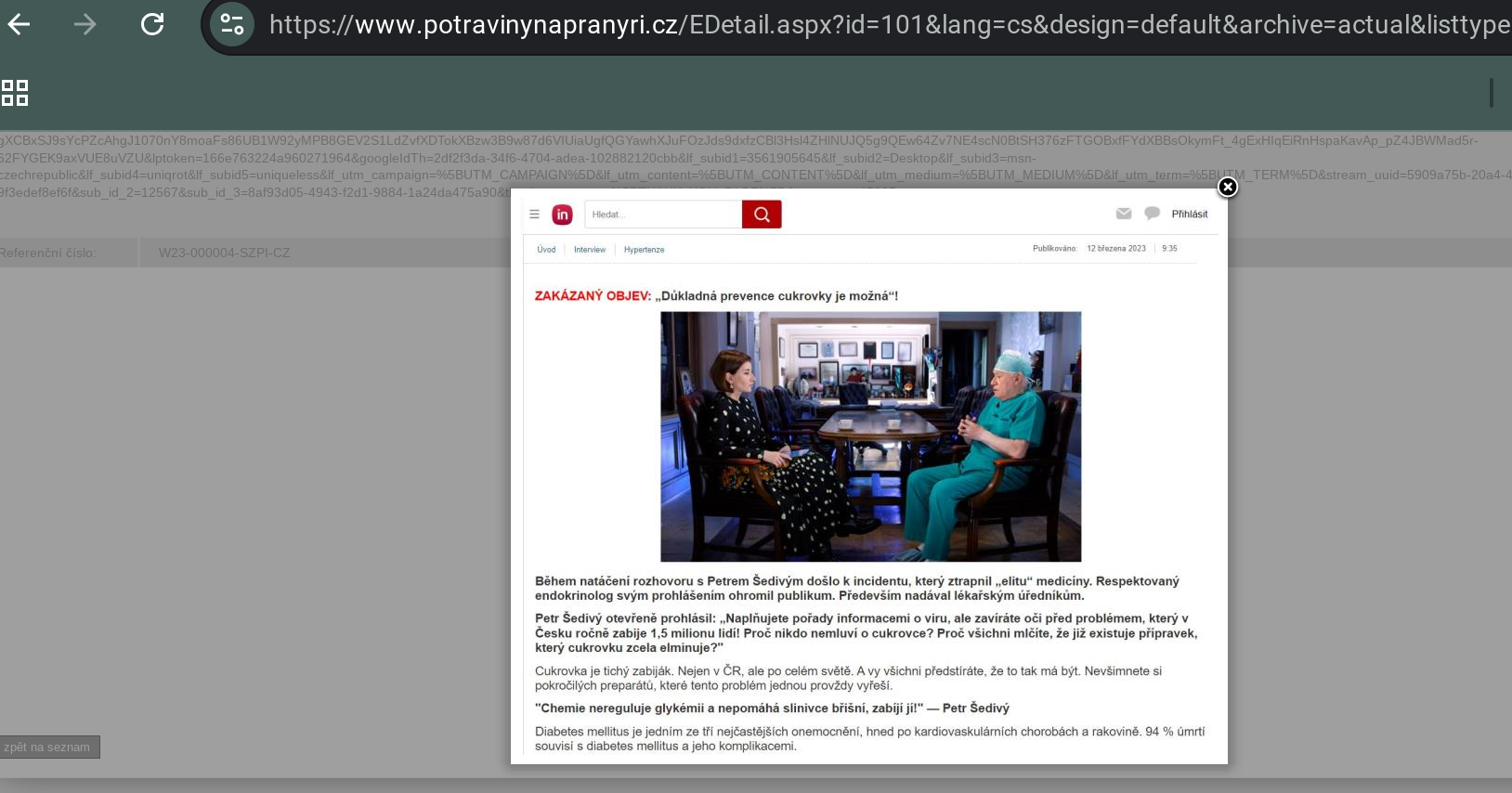The image size is (1512, 793).
Task: Click the Přihlásit login link
Action: [1189, 214]
